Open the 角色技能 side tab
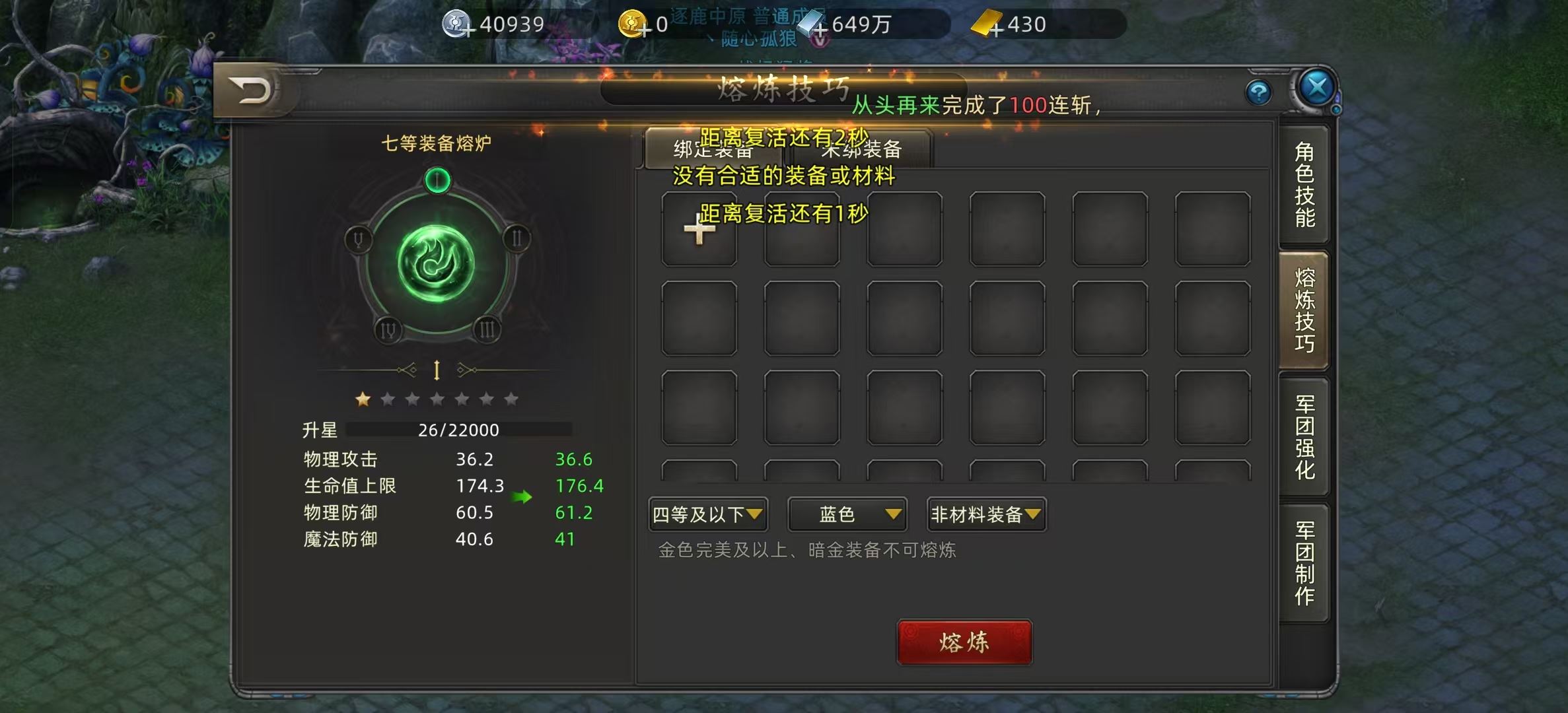Viewport: 1568px width, 713px height. (1304, 185)
